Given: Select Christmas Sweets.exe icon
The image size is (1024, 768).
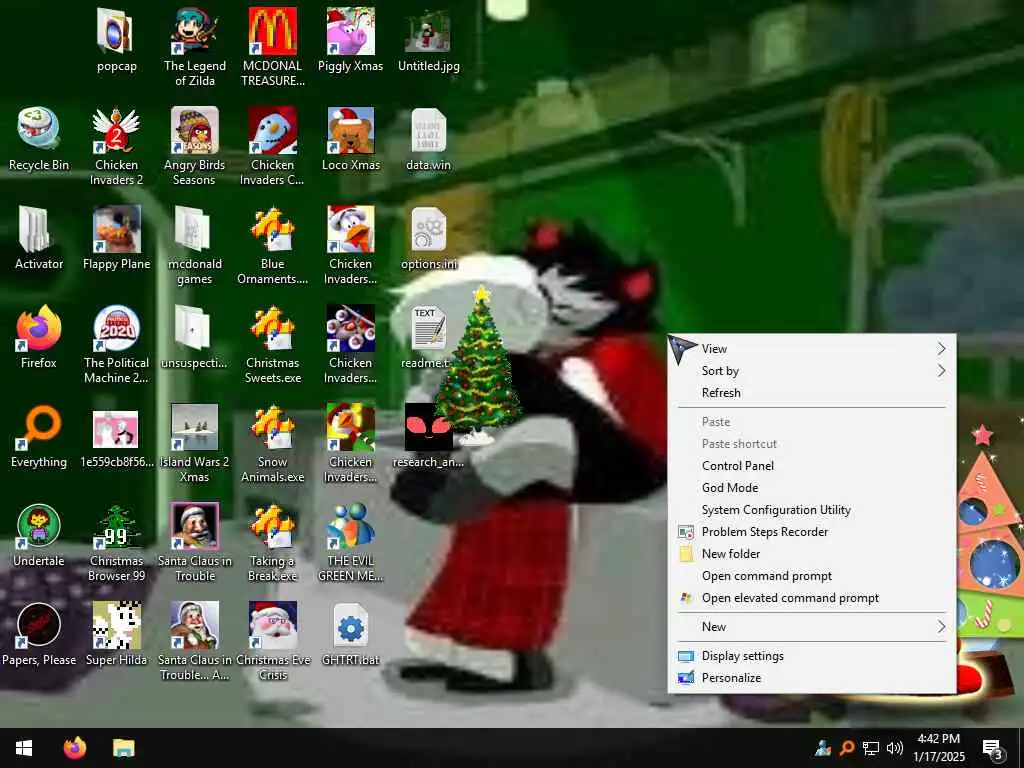Looking at the screenshot, I should click(272, 327).
